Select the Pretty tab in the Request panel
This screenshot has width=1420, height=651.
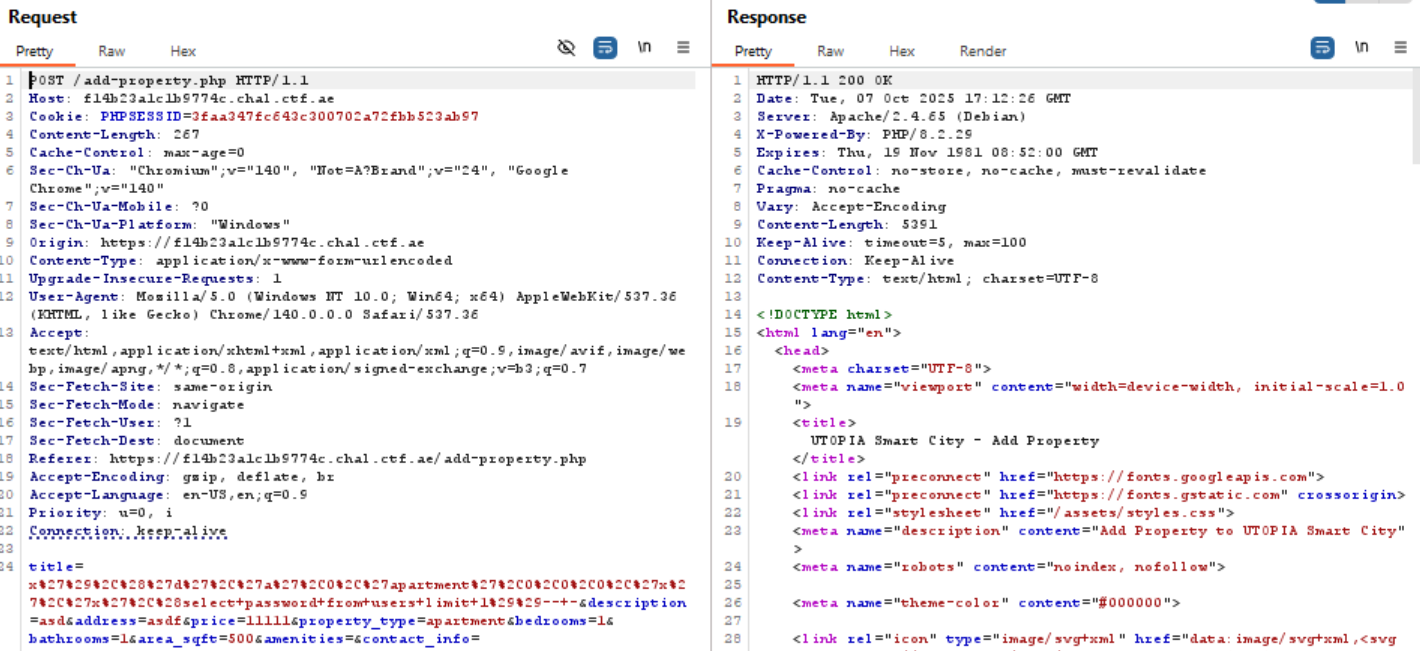point(34,51)
